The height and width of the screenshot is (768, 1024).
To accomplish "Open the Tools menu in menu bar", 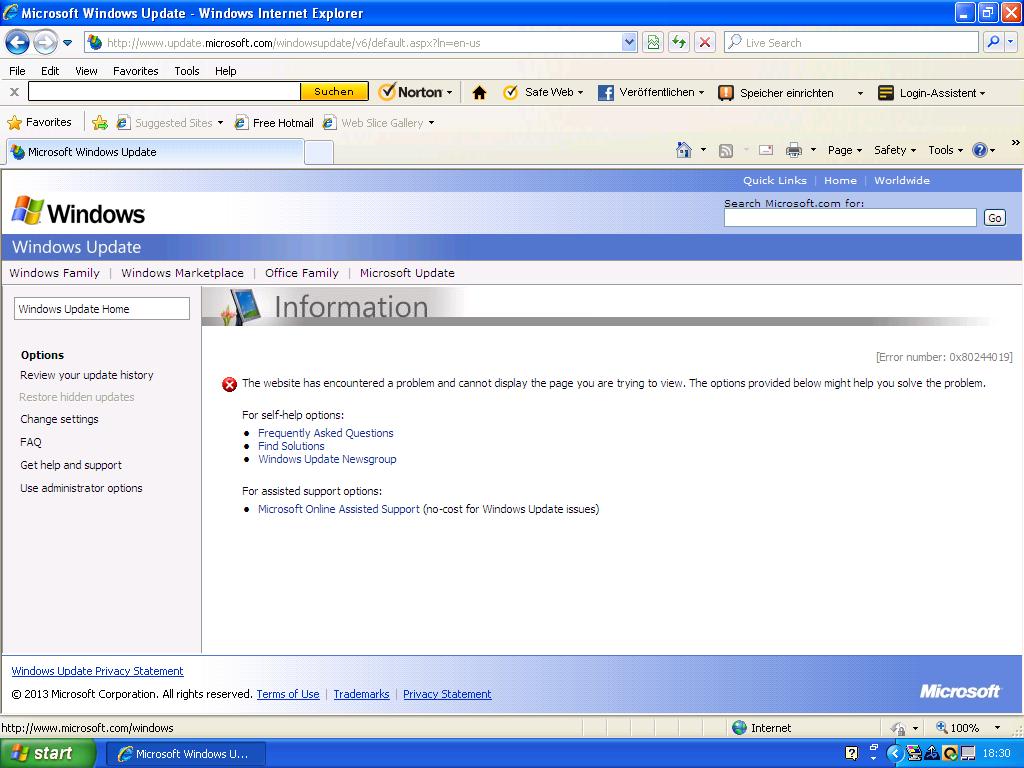I will click(x=187, y=71).
